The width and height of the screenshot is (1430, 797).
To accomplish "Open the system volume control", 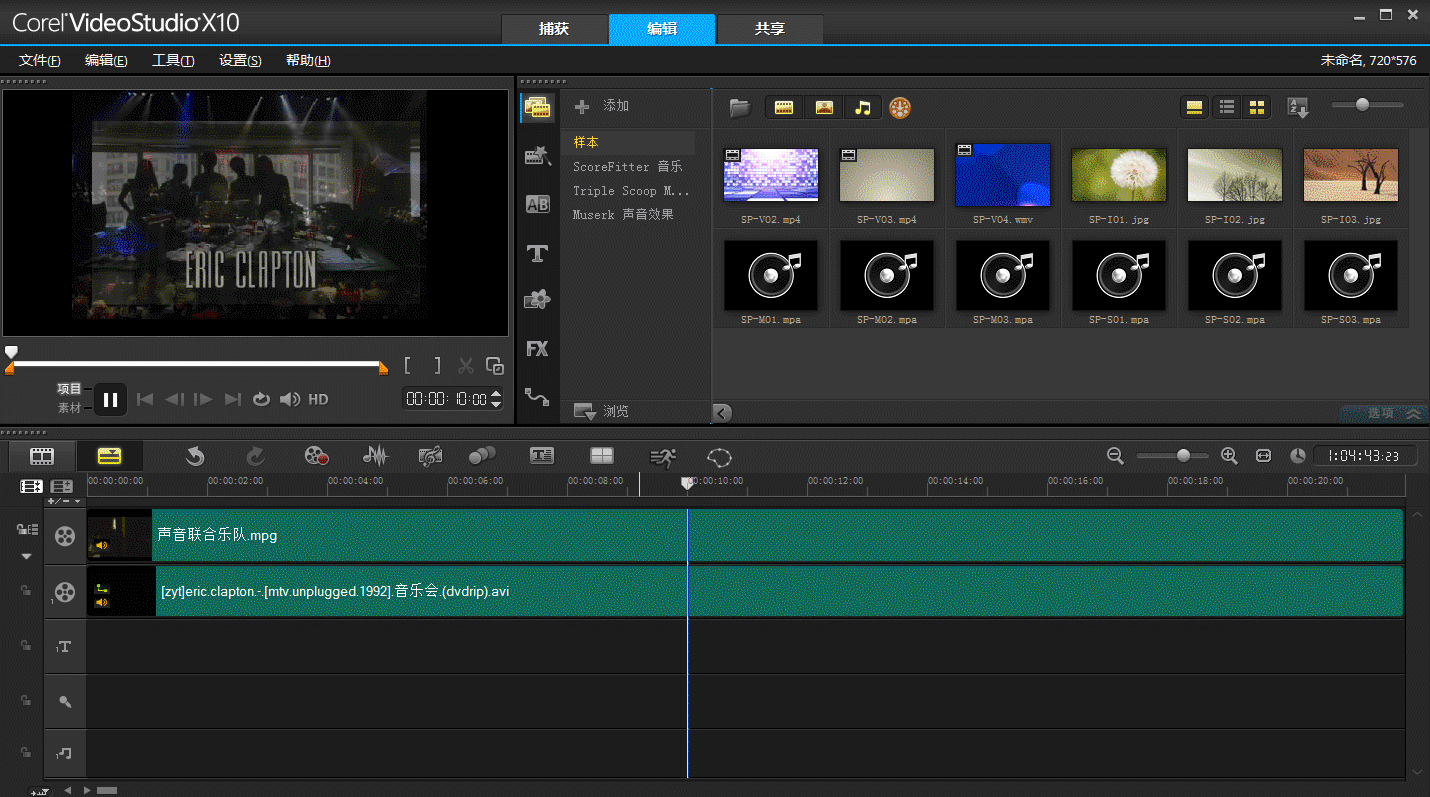I will tap(290, 399).
